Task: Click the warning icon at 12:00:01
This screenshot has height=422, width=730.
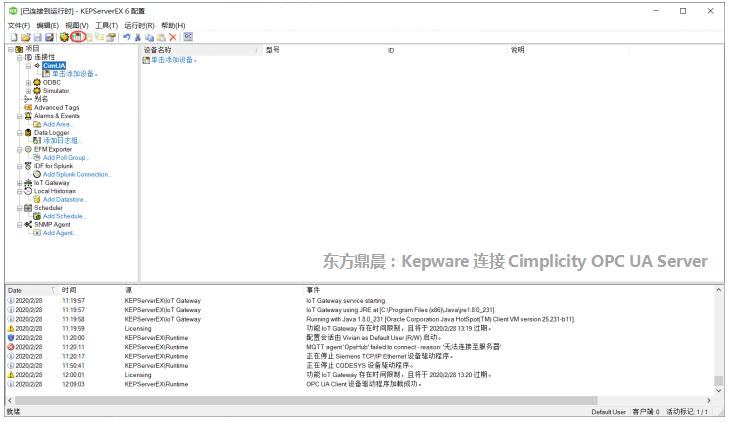Action: click(11, 375)
